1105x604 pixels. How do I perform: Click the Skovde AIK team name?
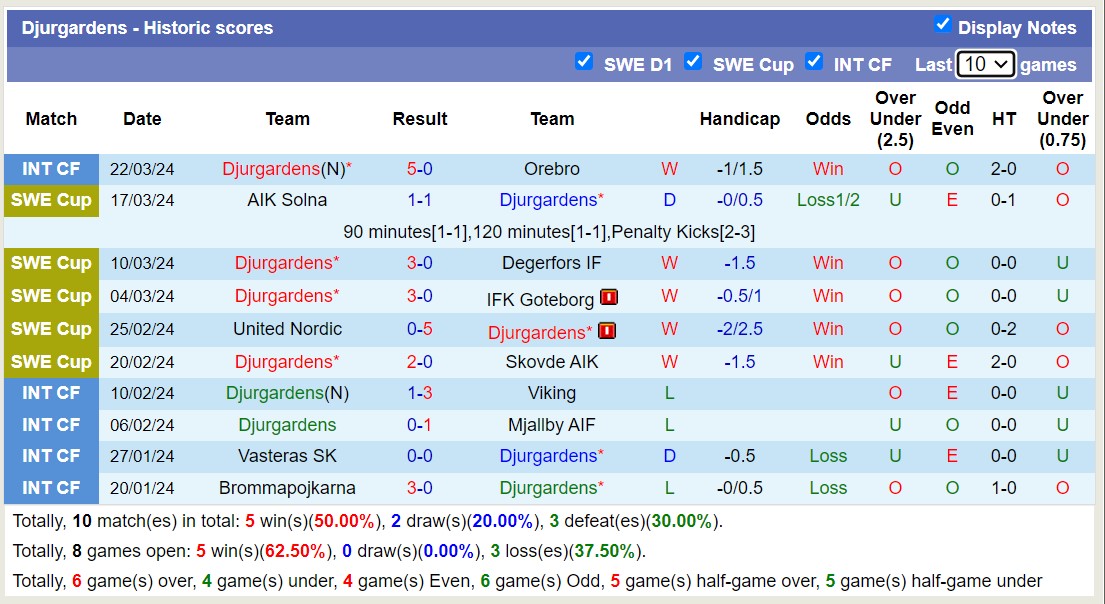click(552, 362)
